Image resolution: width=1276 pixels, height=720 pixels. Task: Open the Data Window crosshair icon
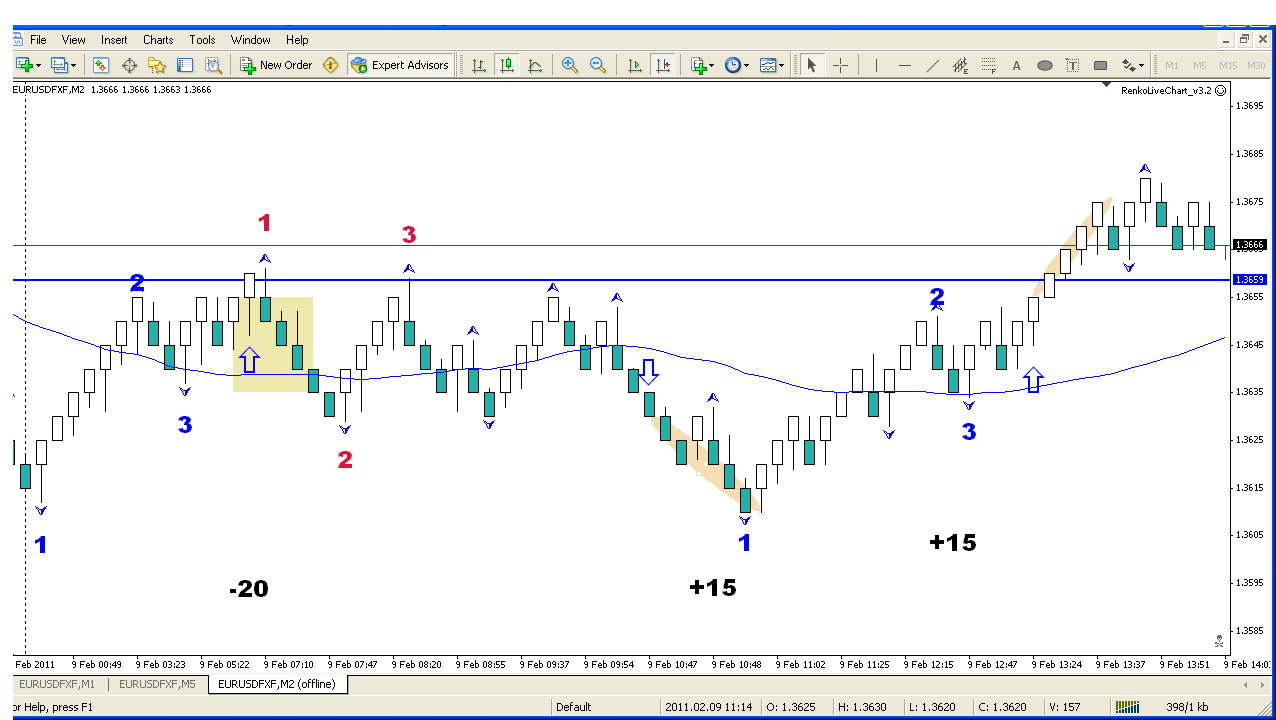click(x=129, y=65)
